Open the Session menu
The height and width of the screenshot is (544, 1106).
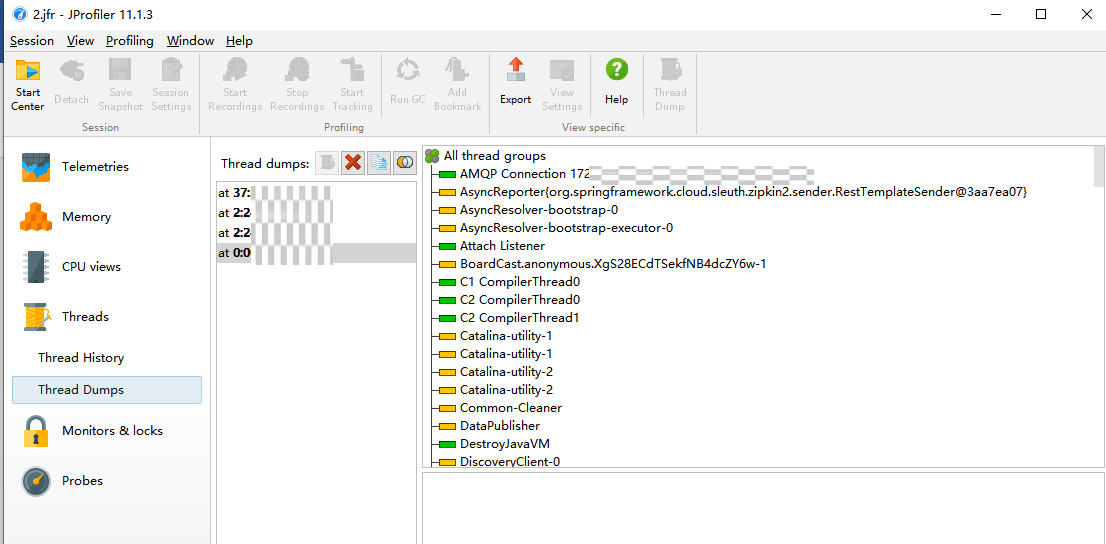32,41
